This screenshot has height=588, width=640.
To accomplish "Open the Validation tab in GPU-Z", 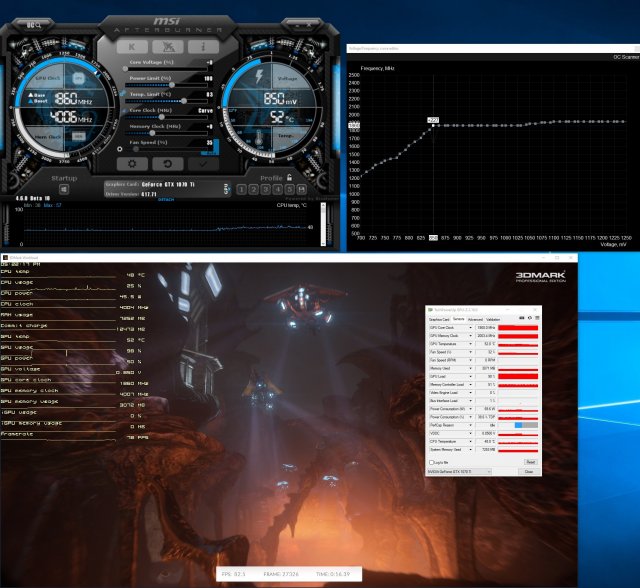I will (493, 320).
